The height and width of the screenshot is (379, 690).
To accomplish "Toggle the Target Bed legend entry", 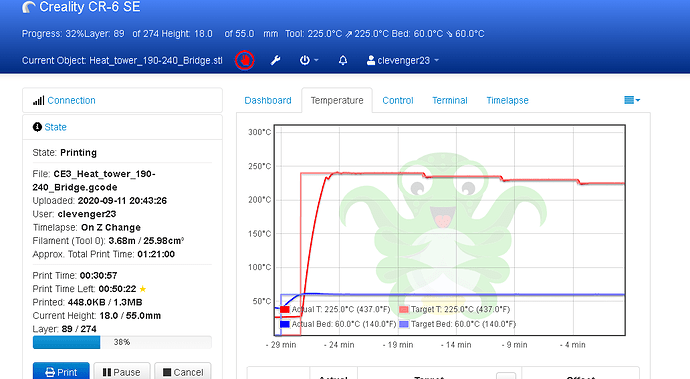I will coord(457,324).
